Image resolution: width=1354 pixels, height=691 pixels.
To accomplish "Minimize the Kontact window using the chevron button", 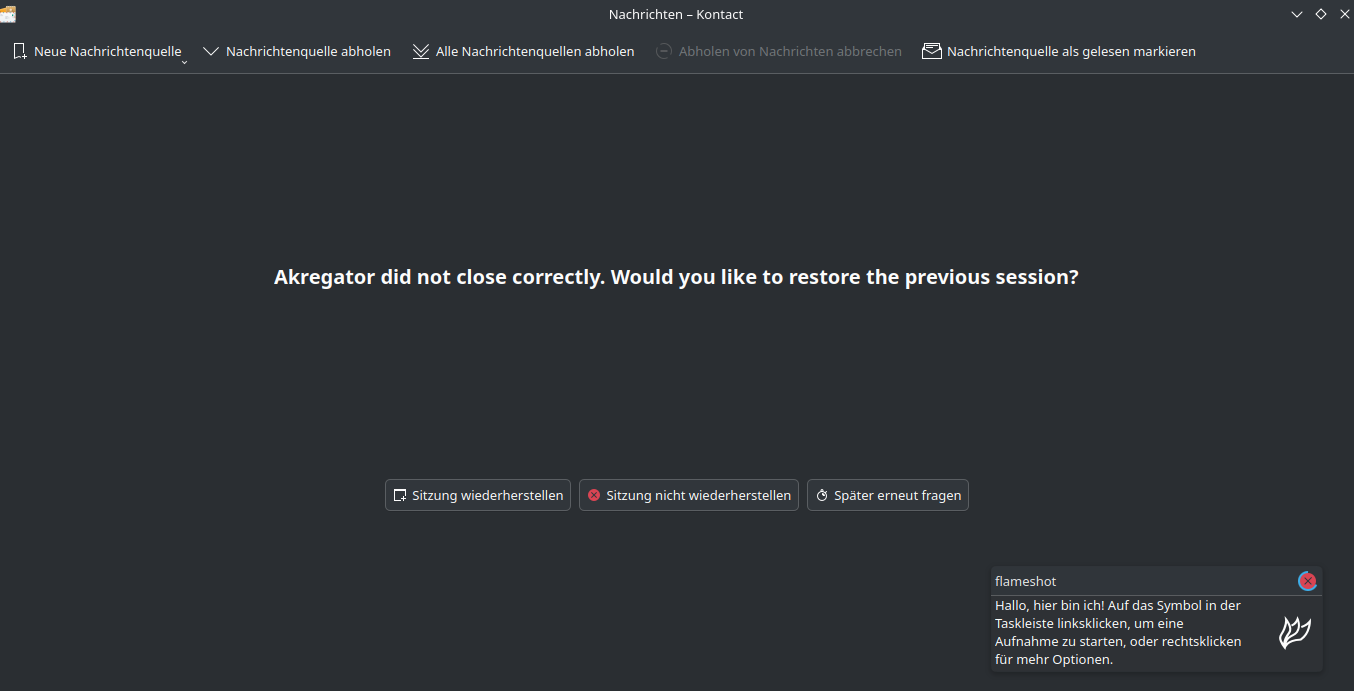I will (x=1297, y=14).
